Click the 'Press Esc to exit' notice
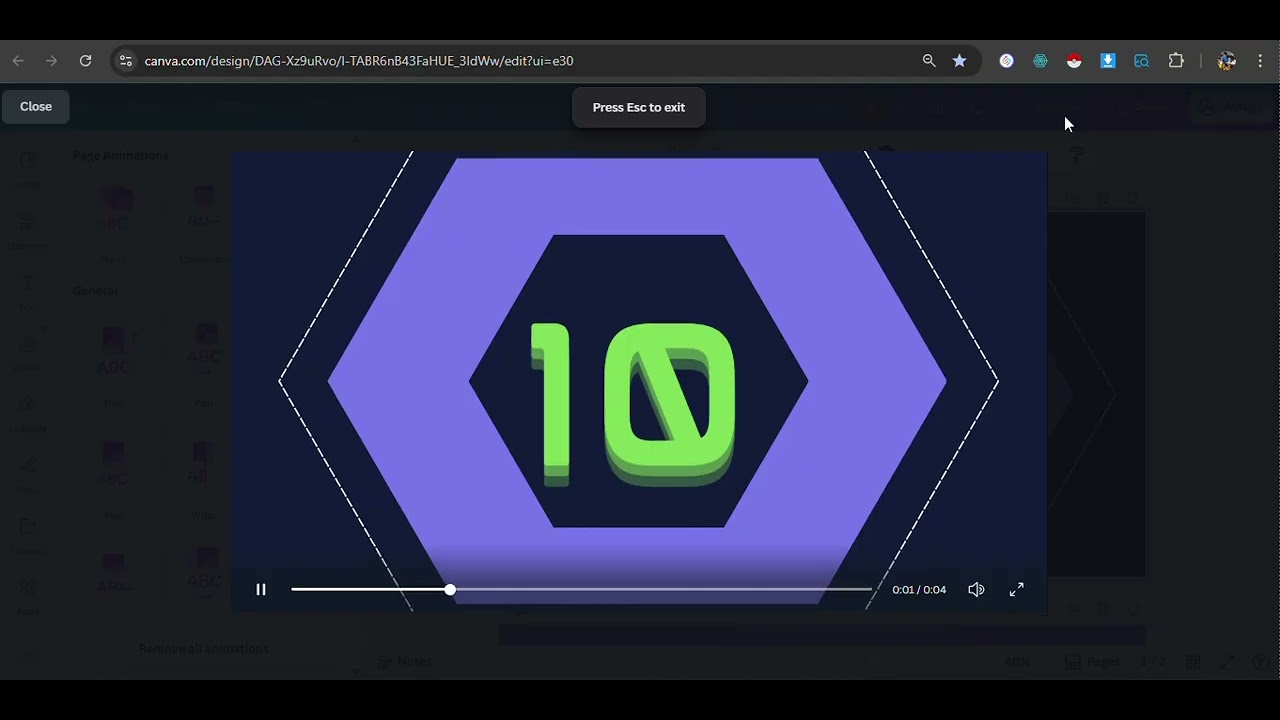Image resolution: width=1280 pixels, height=720 pixels. (639, 107)
